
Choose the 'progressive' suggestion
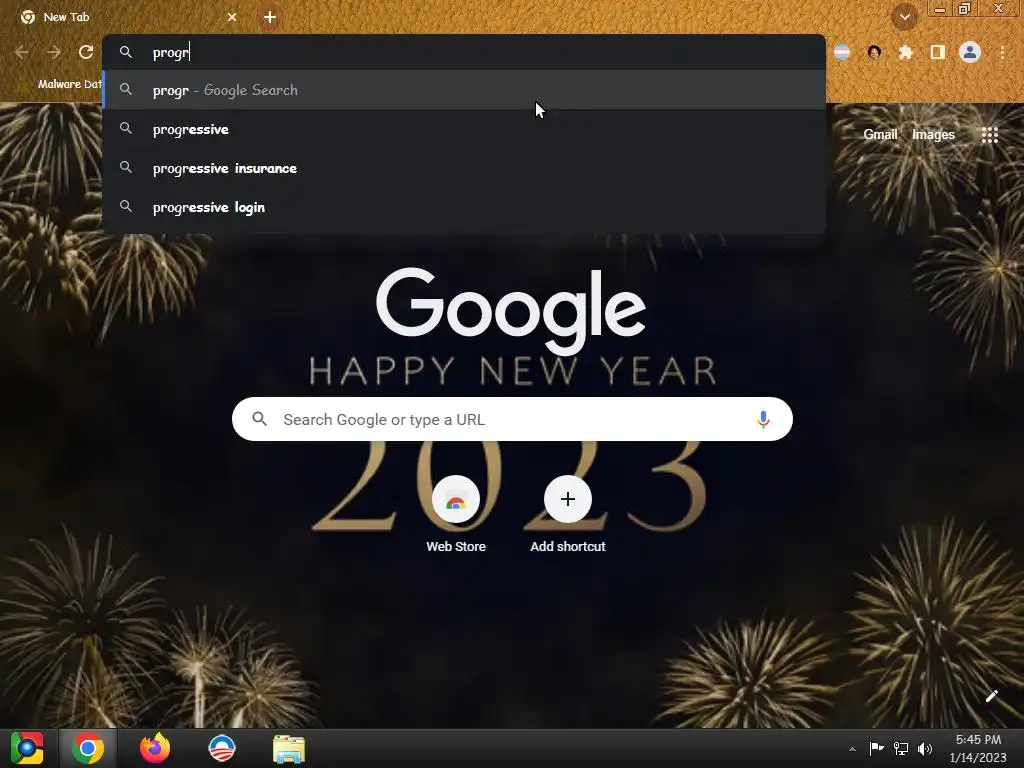[x=464, y=129]
